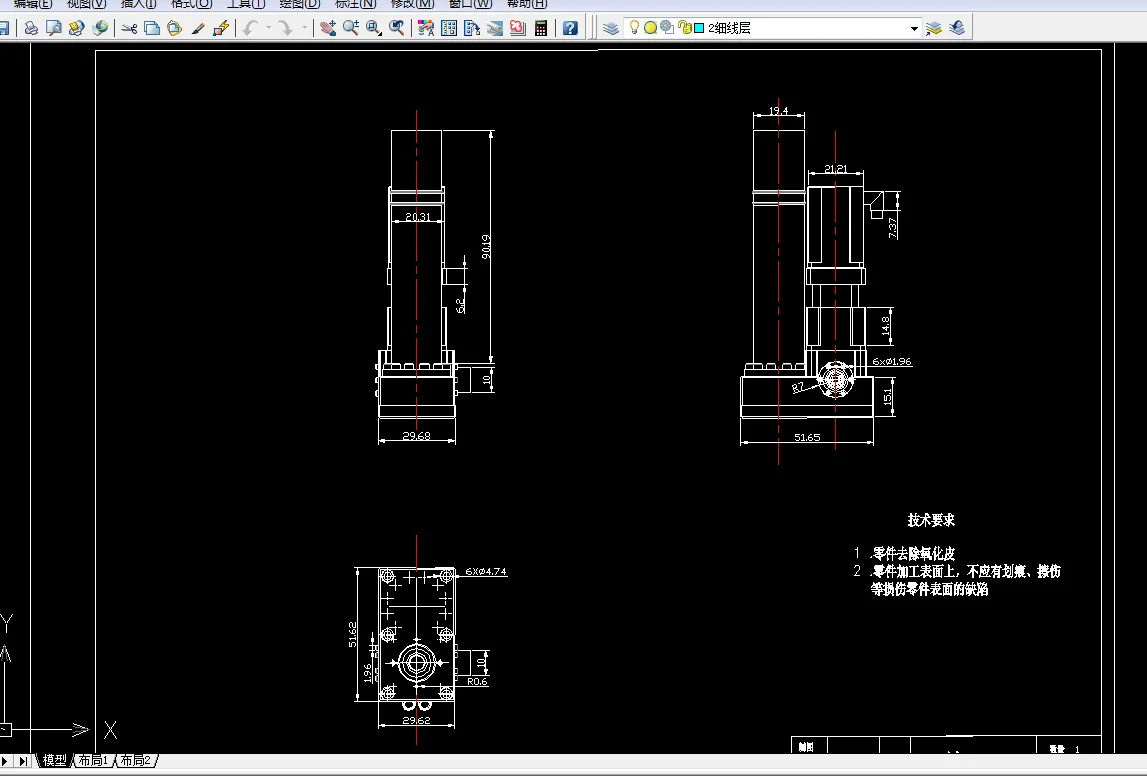Open the QuickCalc calculator icon
This screenshot has width=1147, height=776.
click(x=541, y=28)
